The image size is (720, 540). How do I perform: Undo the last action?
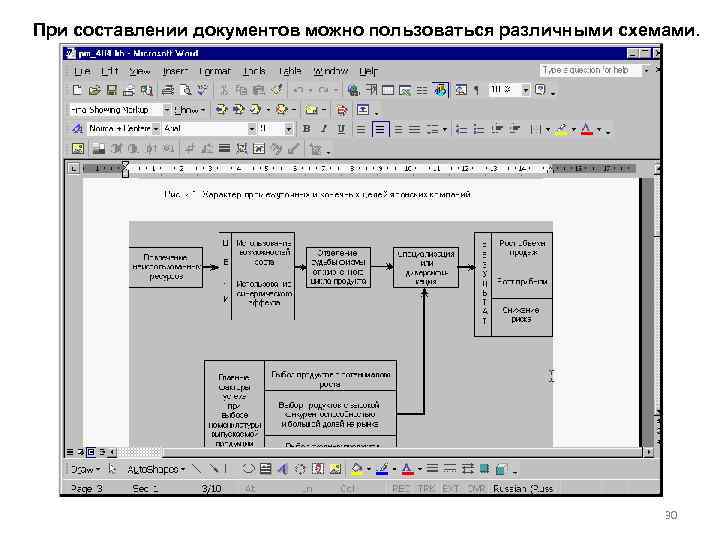pyautogui.click(x=298, y=90)
